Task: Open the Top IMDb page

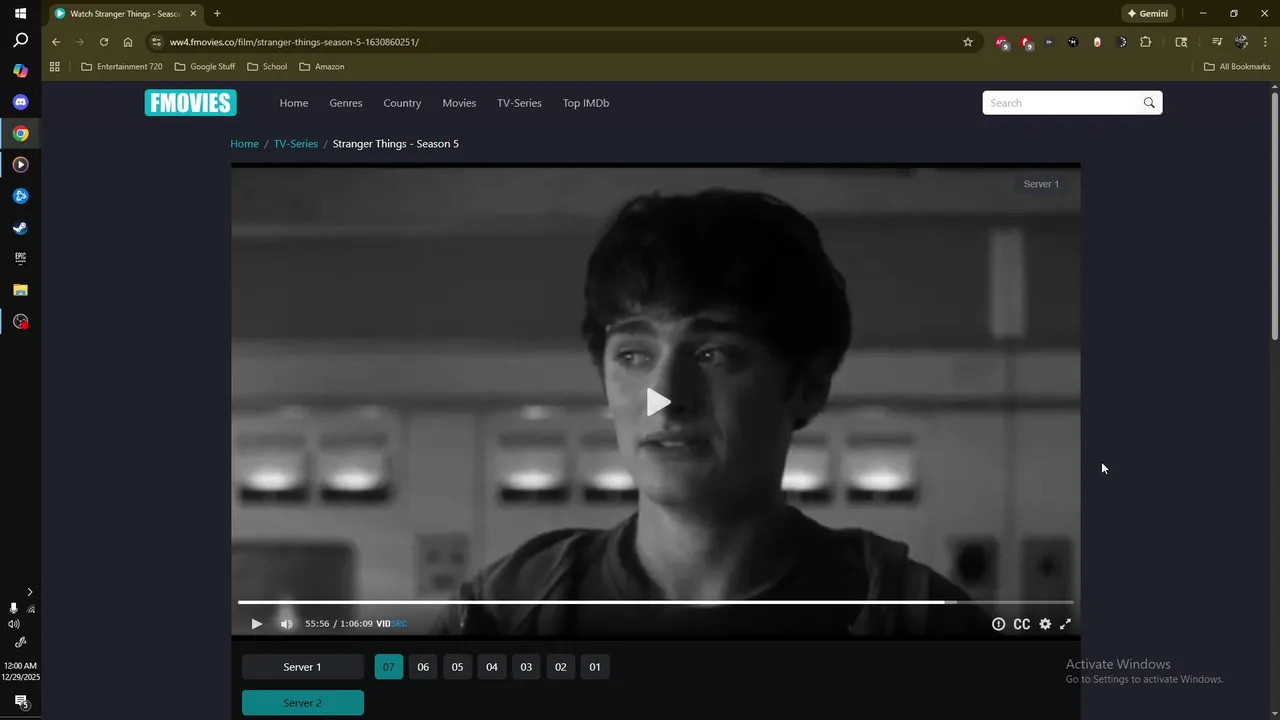Action: coord(586,103)
